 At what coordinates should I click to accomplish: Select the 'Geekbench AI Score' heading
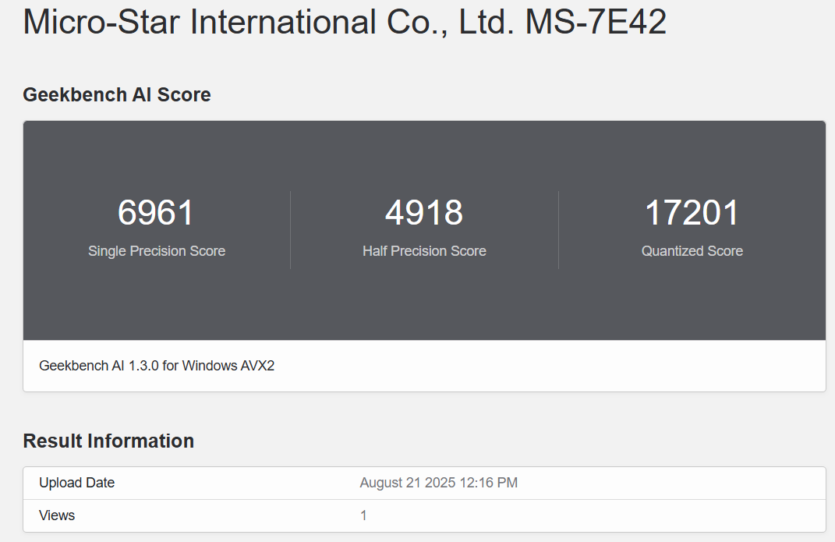tap(117, 95)
